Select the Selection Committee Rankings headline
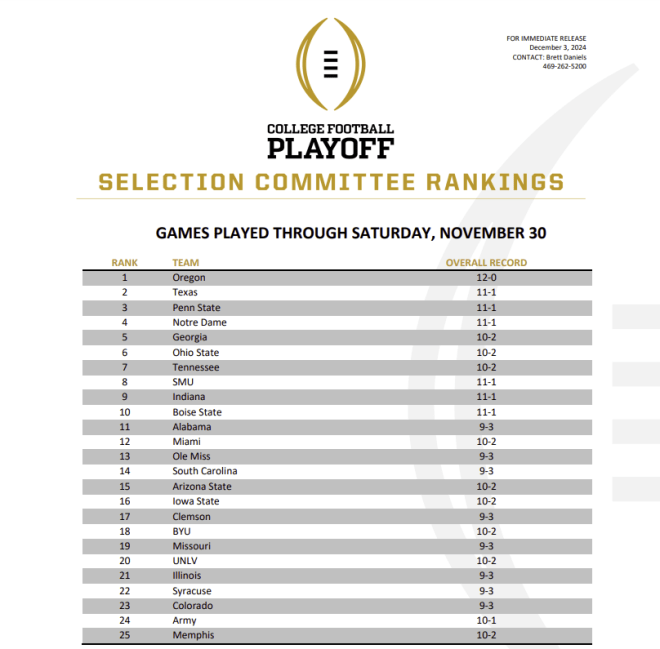 [331, 182]
